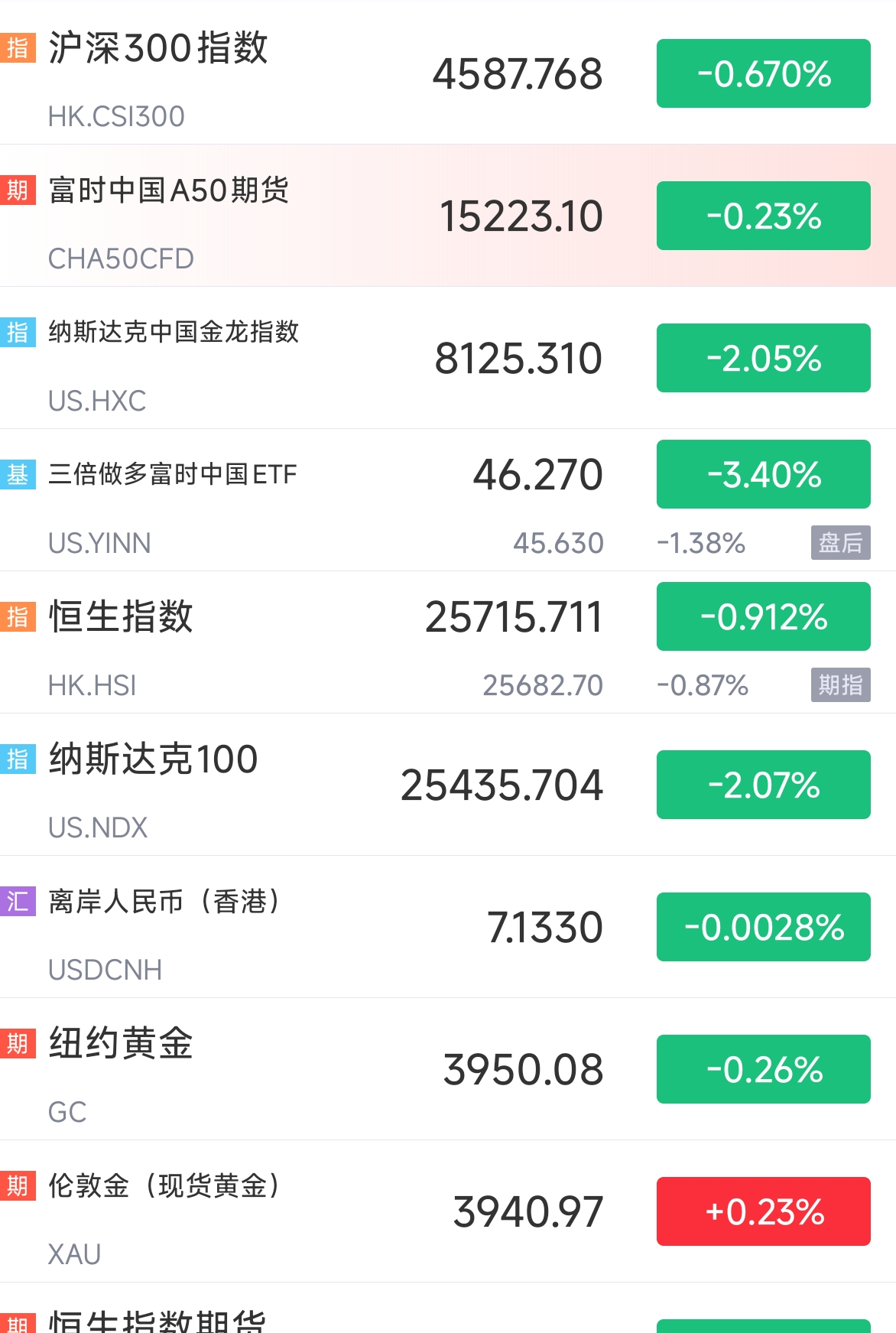This screenshot has height=1333, width=896.
Task: Tap the 期 badge beside 伦敦金
Action: (x=18, y=1185)
